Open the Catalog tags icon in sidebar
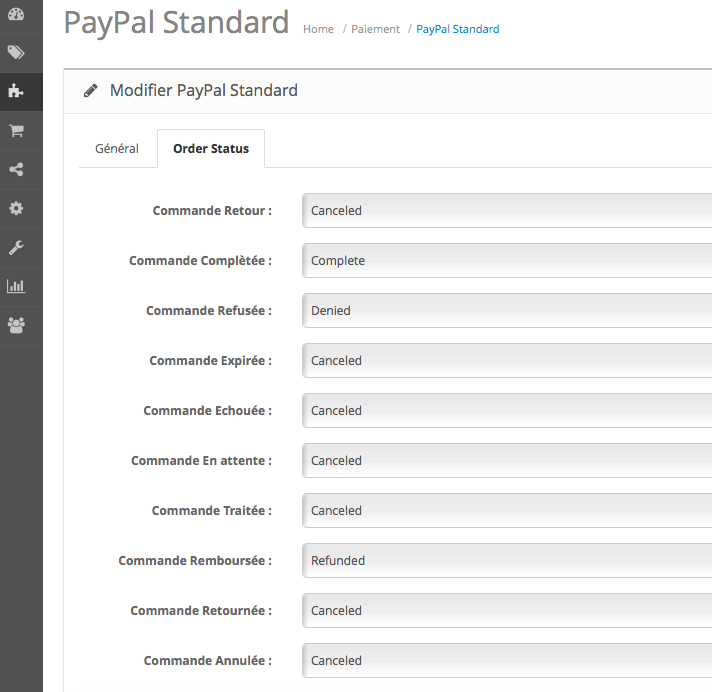 tap(16, 53)
